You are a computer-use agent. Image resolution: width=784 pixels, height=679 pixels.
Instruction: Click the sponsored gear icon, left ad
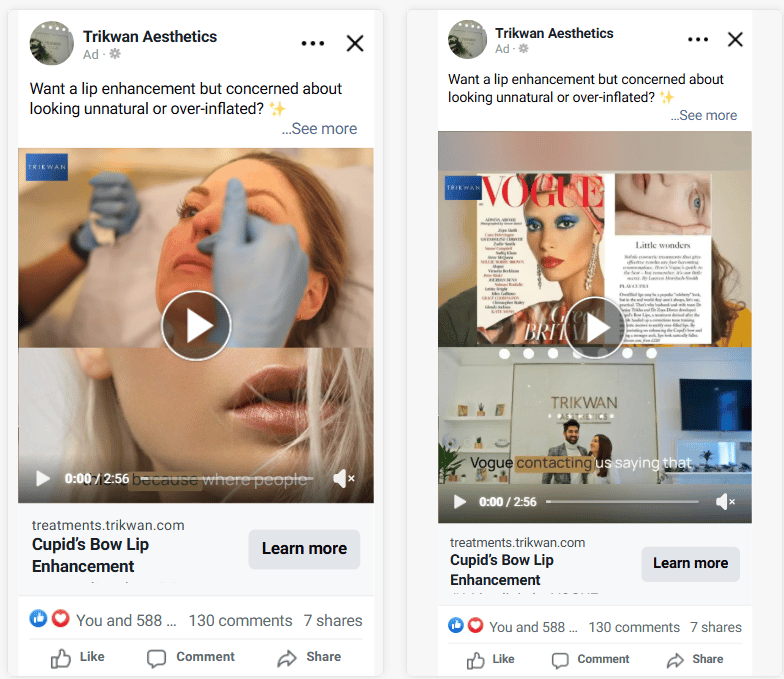pyautogui.click(x=115, y=54)
